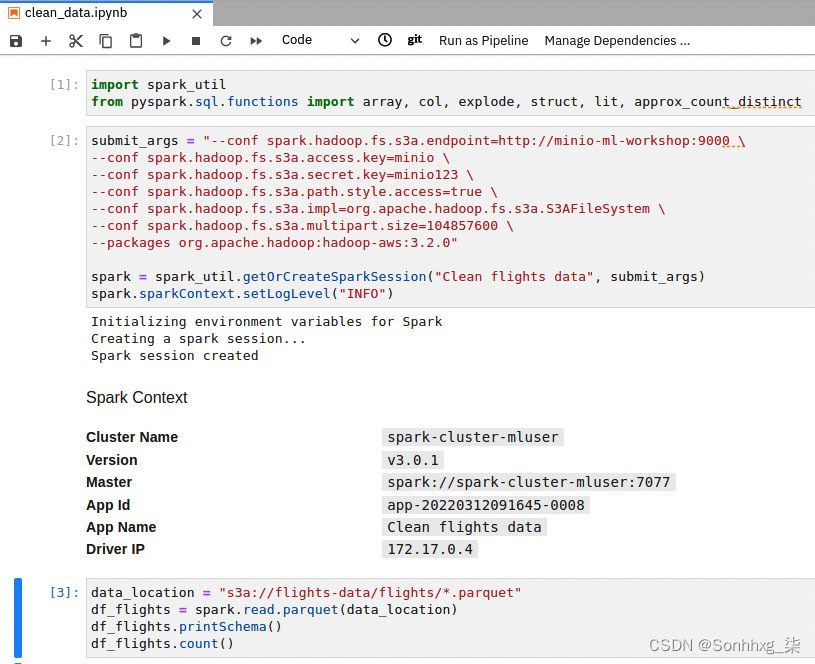Viewport: 815px width, 664px height.
Task: Click approx_count_distinct in the import line
Action: (717, 101)
